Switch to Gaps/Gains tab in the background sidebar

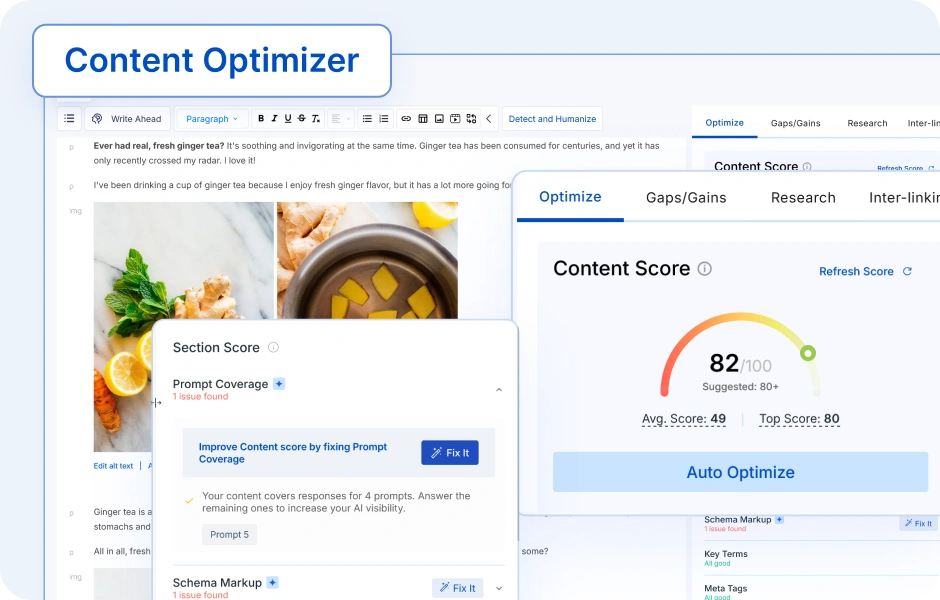[x=795, y=123]
